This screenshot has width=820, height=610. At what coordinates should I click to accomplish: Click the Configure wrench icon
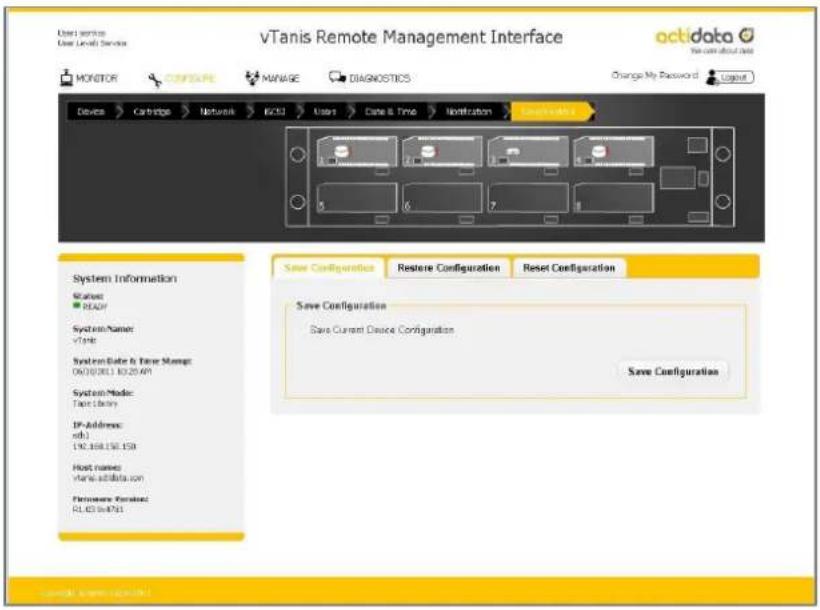point(154,80)
